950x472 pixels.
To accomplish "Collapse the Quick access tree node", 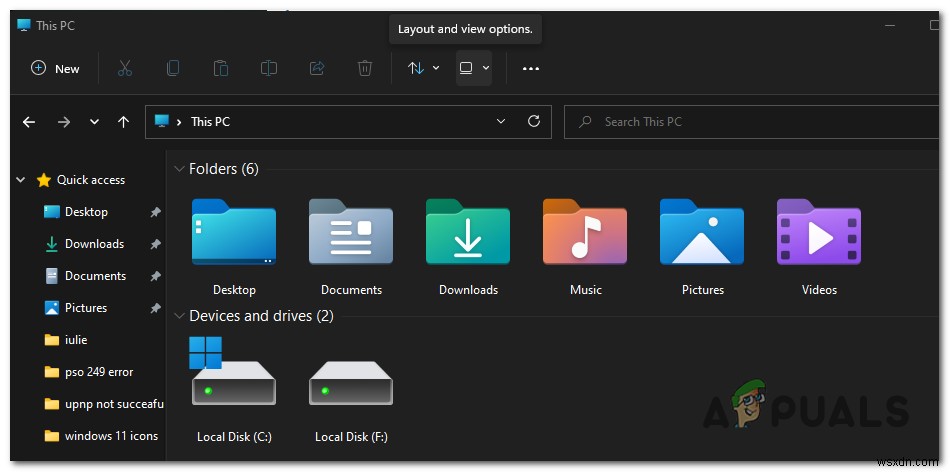I will click(x=21, y=180).
